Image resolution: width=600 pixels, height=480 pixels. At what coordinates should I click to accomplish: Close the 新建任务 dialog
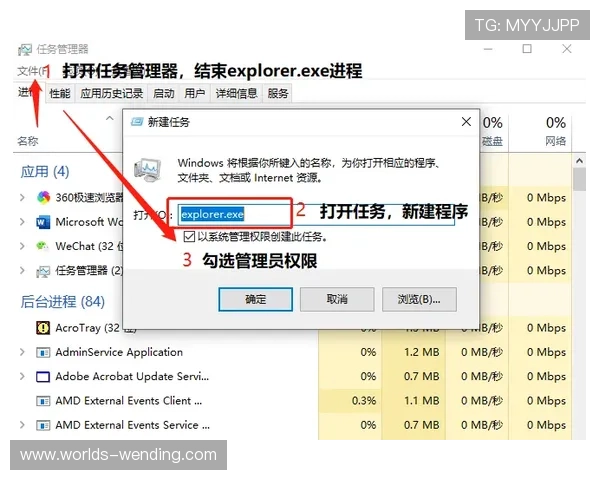click(466, 122)
